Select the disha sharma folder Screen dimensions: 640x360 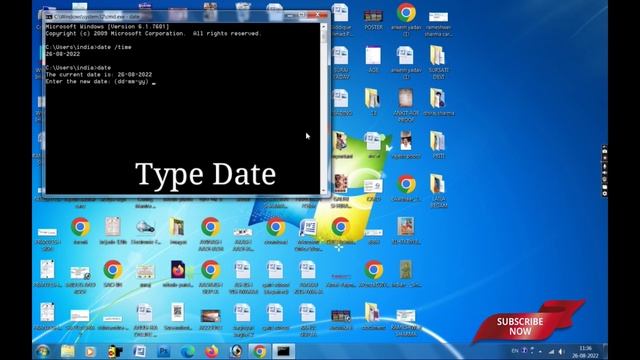click(x=438, y=102)
